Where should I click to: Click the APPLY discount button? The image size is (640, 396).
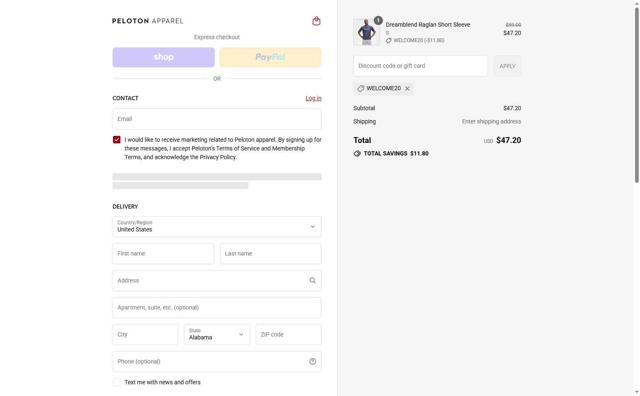click(x=507, y=66)
